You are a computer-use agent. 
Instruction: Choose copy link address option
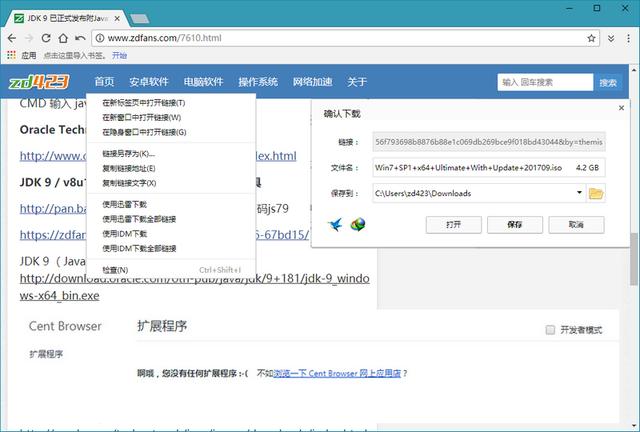[171, 169]
